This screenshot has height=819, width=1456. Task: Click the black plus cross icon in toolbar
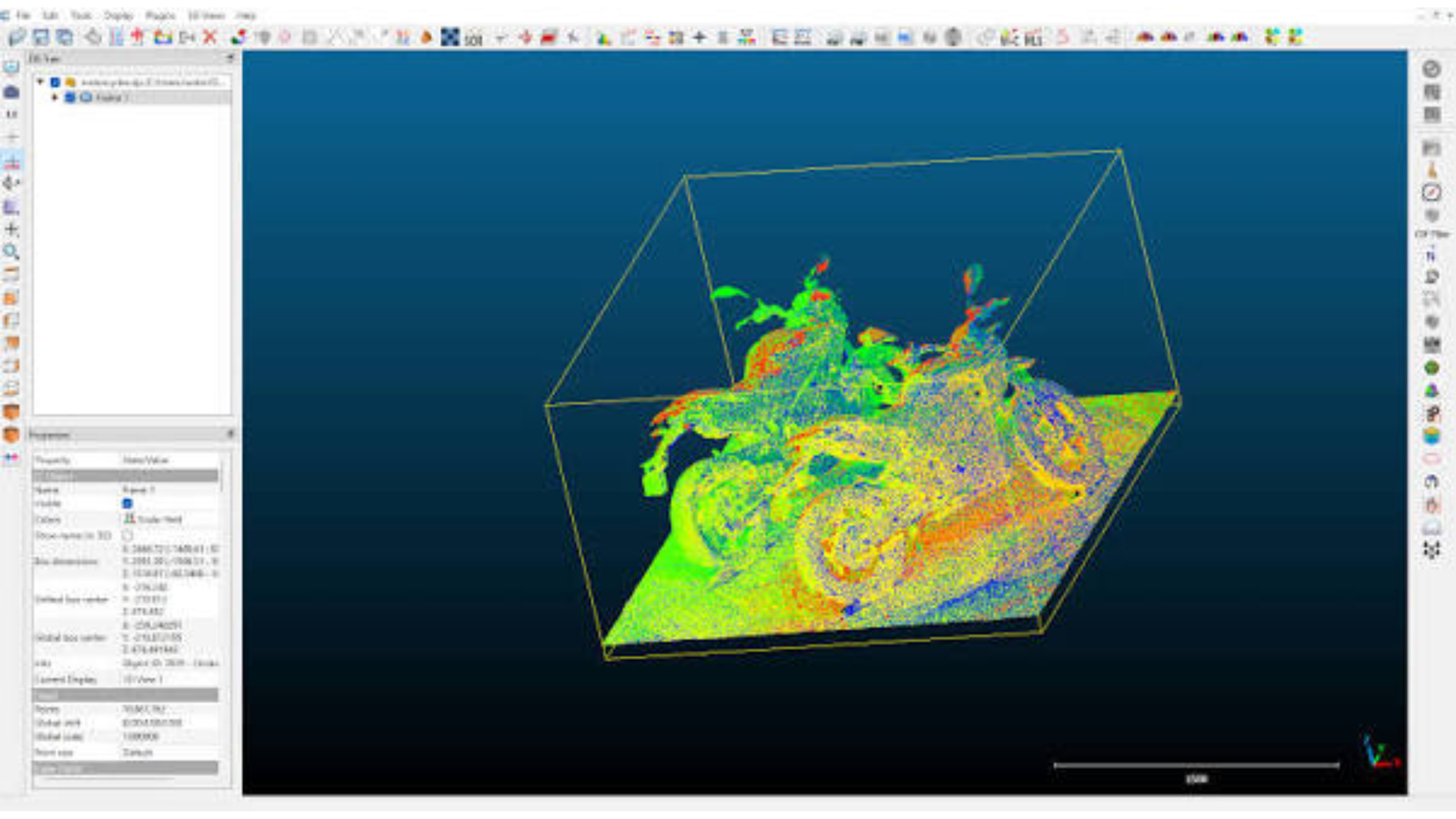(699, 37)
